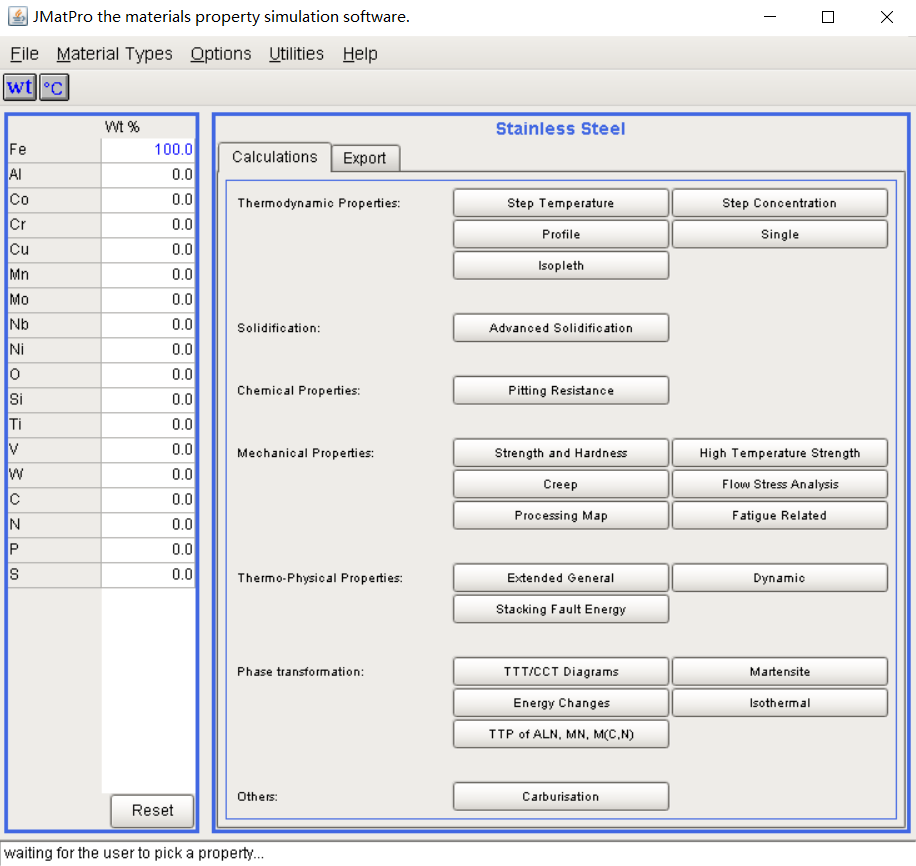Toggle the wt composition unit icon
Screen dimensions: 916x866
tap(20, 87)
